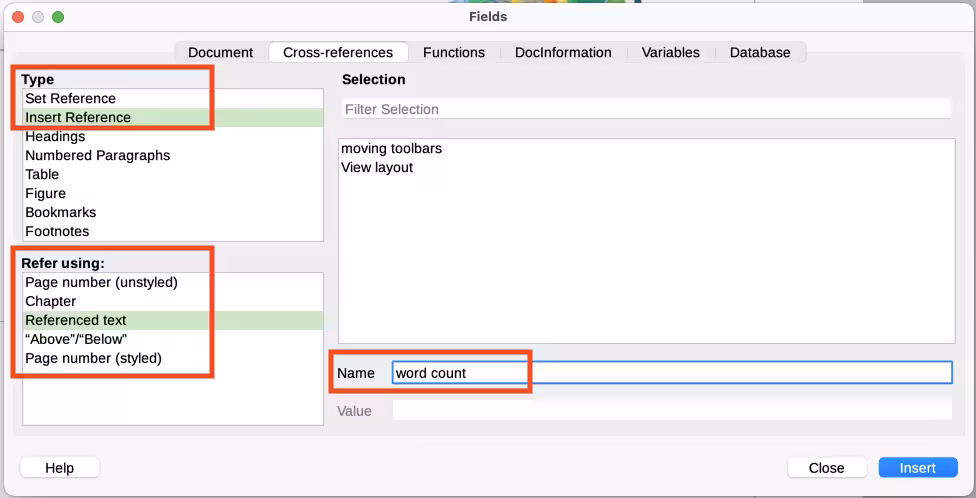The image size is (976, 498).
Task: Close the Fields dialog
Action: 827,467
